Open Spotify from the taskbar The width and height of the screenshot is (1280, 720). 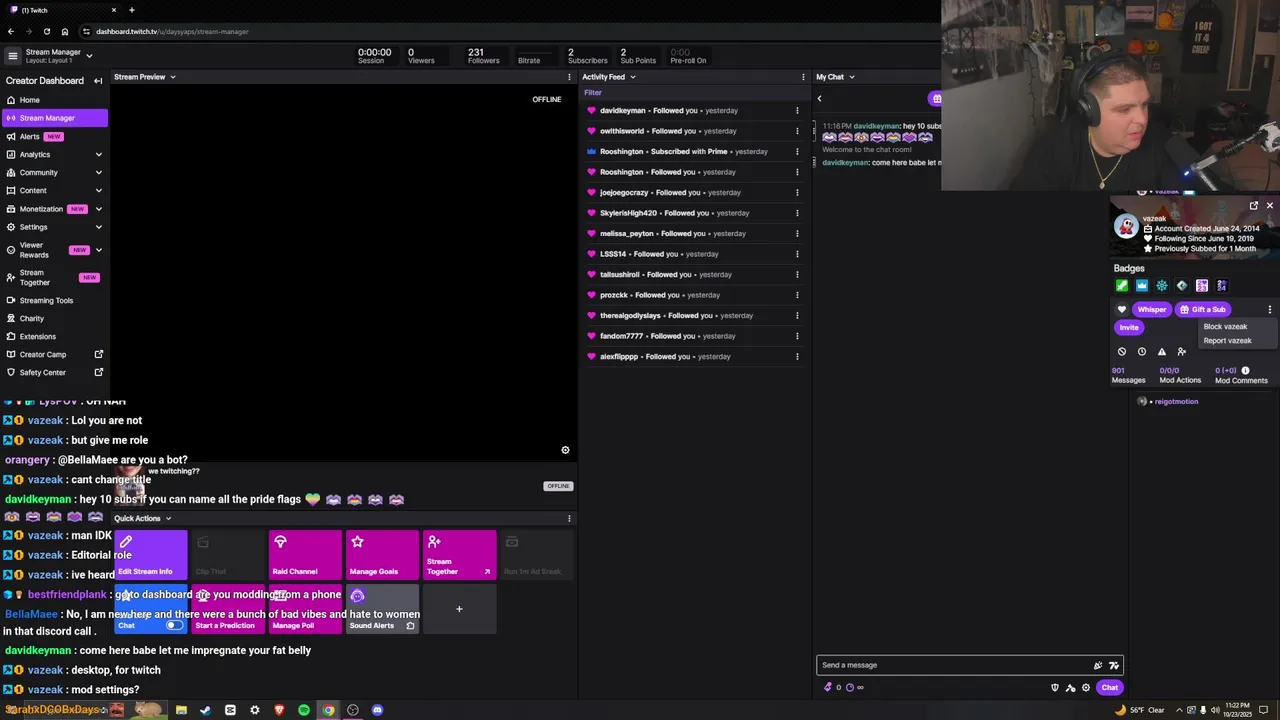point(304,710)
